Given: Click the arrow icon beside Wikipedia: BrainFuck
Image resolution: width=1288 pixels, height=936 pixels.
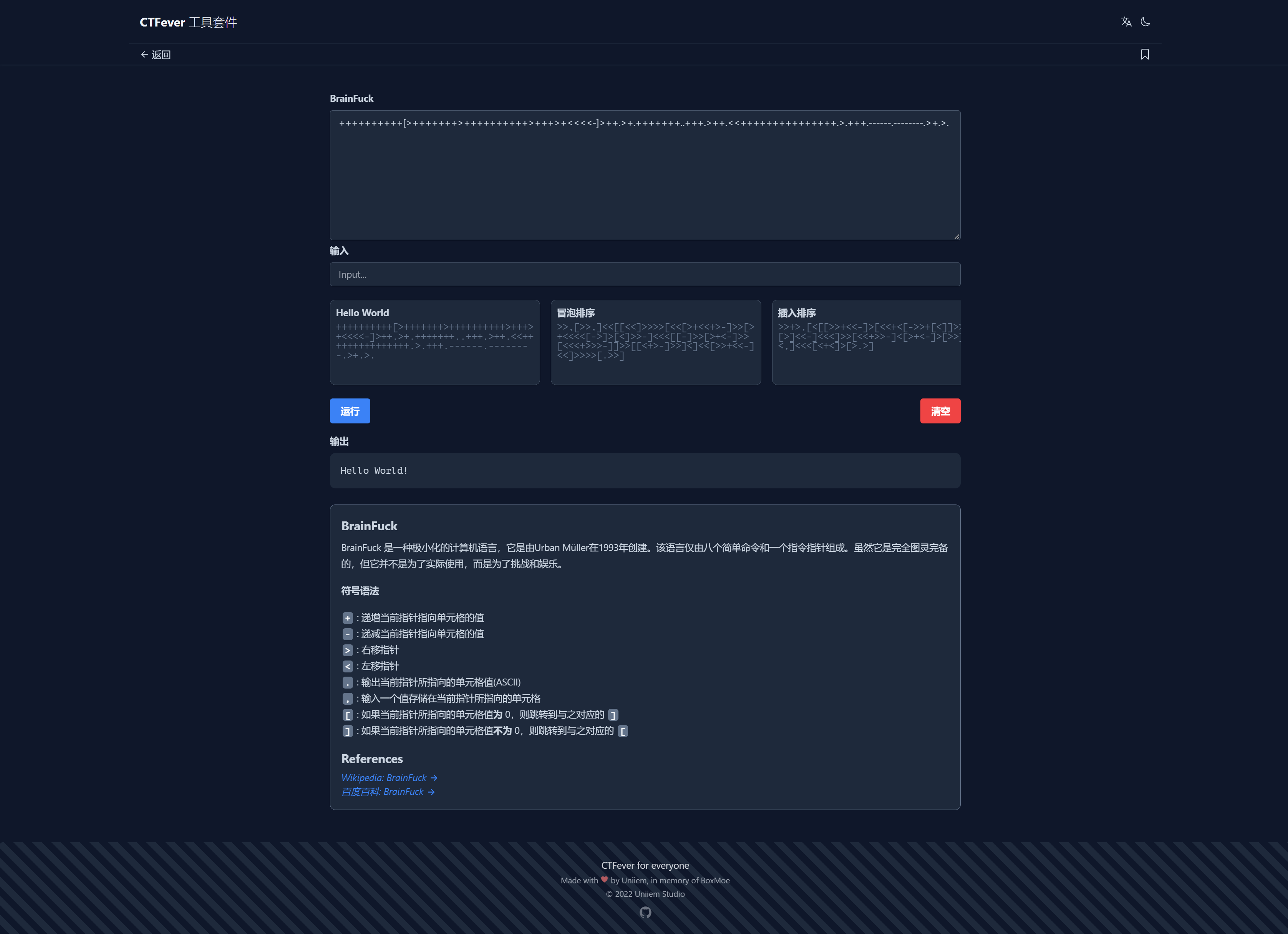Looking at the screenshot, I should (x=434, y=778).
